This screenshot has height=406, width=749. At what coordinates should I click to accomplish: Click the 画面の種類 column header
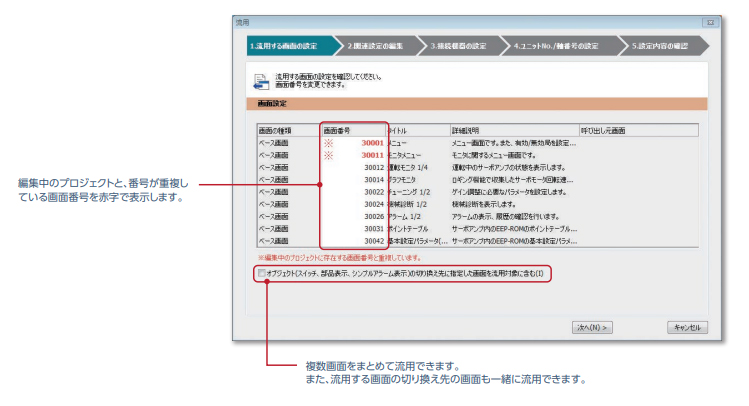tap(288, 130)
